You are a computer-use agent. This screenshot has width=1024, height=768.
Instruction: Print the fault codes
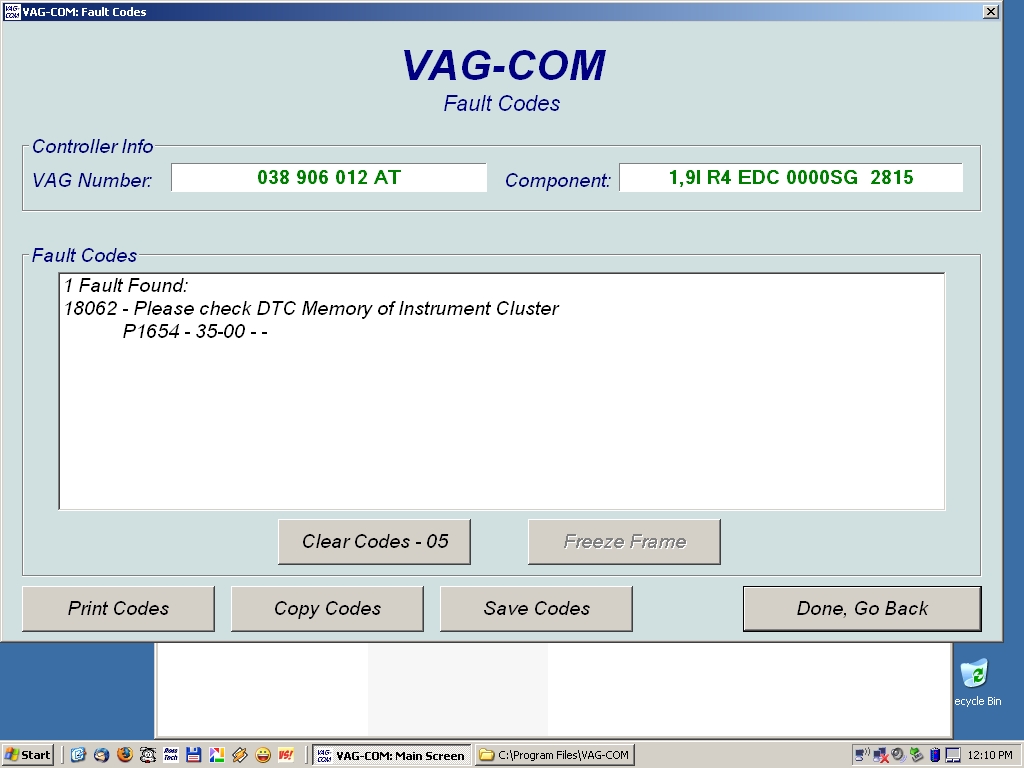pos(118,609)
